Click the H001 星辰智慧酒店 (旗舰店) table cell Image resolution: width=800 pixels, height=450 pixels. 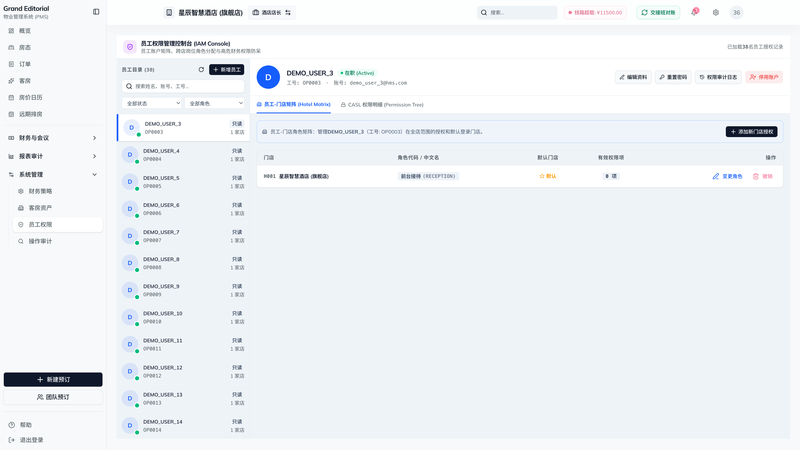click(x=296, y=176)
